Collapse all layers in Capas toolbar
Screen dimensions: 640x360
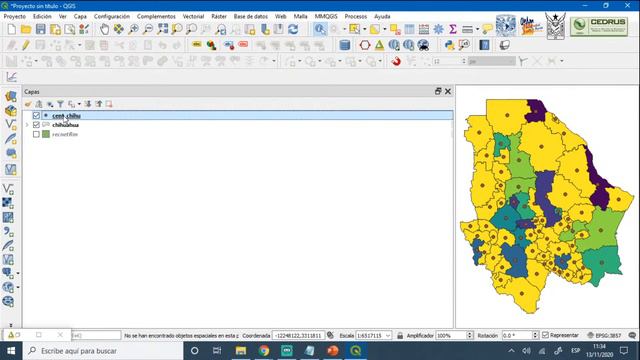click(x=98, y=104)
